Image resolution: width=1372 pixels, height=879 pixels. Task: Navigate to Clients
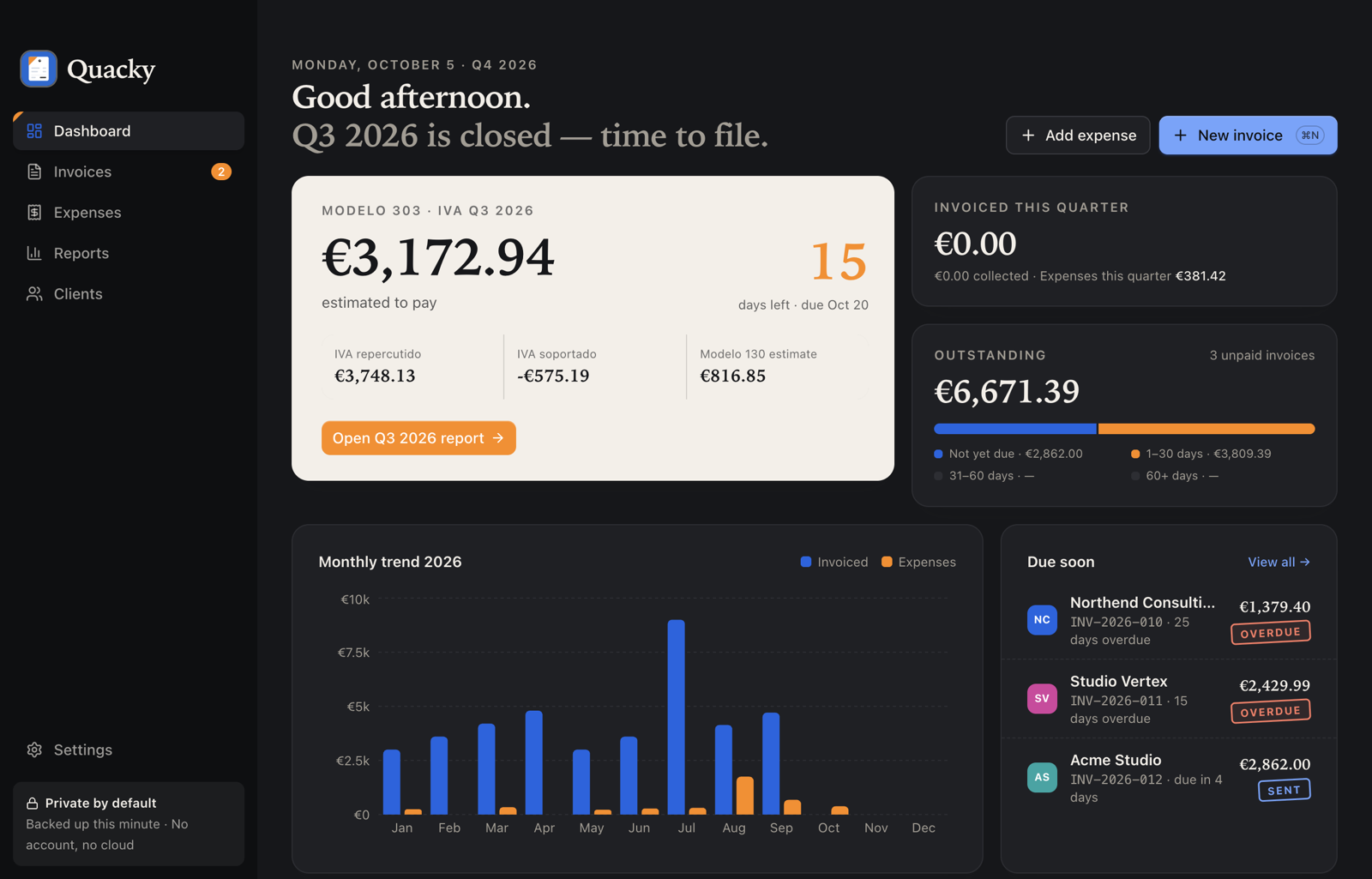click(x=129, y=294)
